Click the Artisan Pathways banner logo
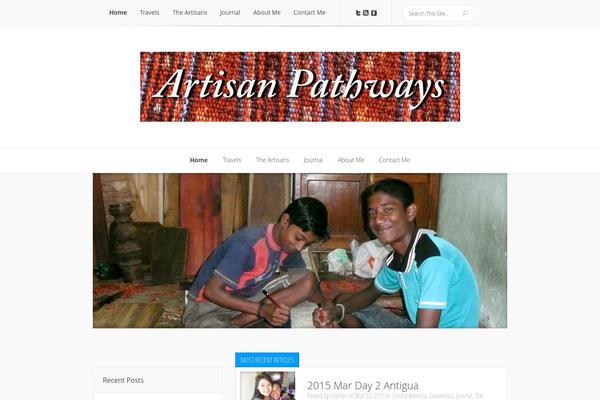 (300, 87)
